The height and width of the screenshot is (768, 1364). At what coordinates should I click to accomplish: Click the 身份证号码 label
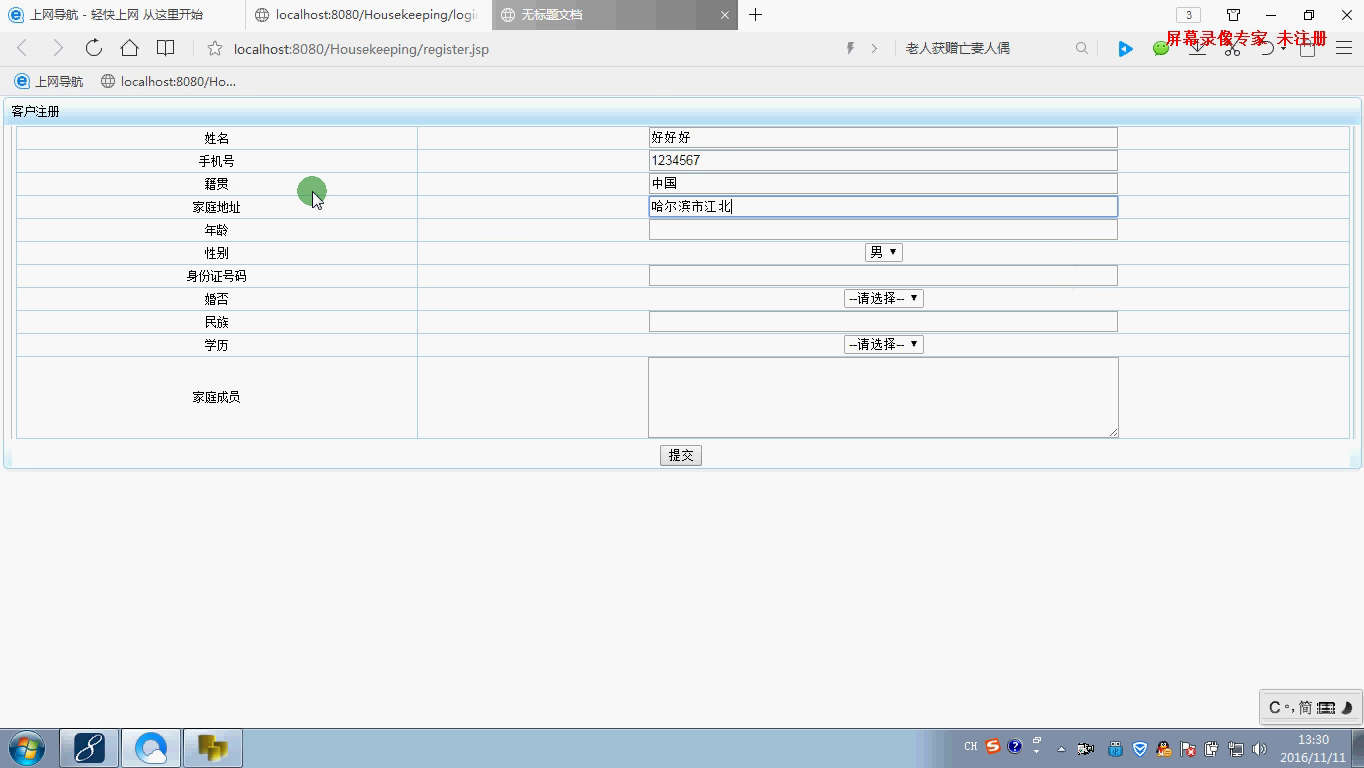pyautogui.click(x=216, y=276)
